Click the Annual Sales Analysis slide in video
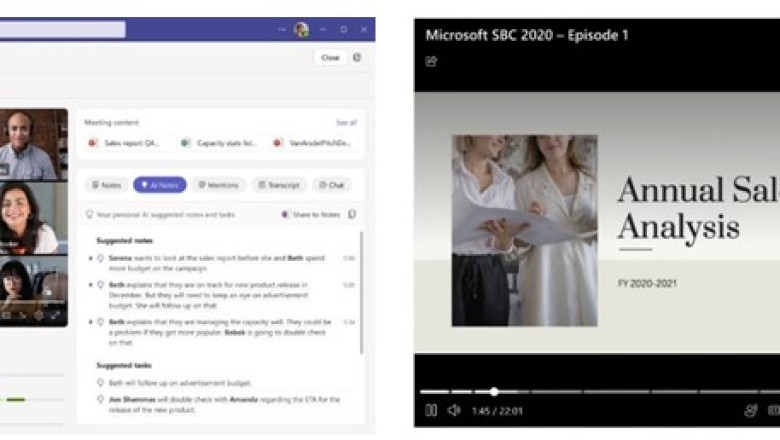The height and width of the screenshot is (440, 780). (597, 223)
